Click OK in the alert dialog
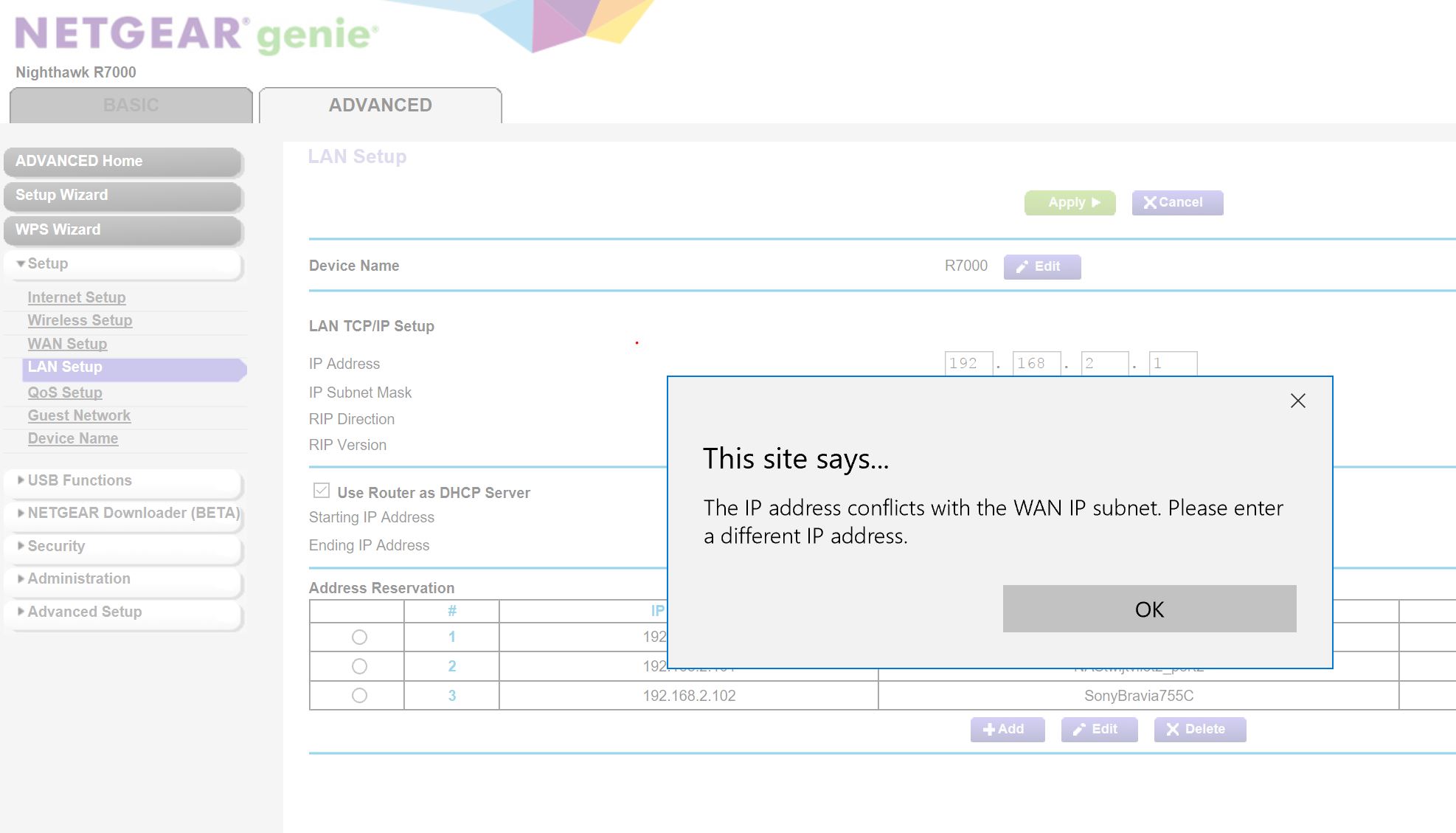 [1149, 609]
